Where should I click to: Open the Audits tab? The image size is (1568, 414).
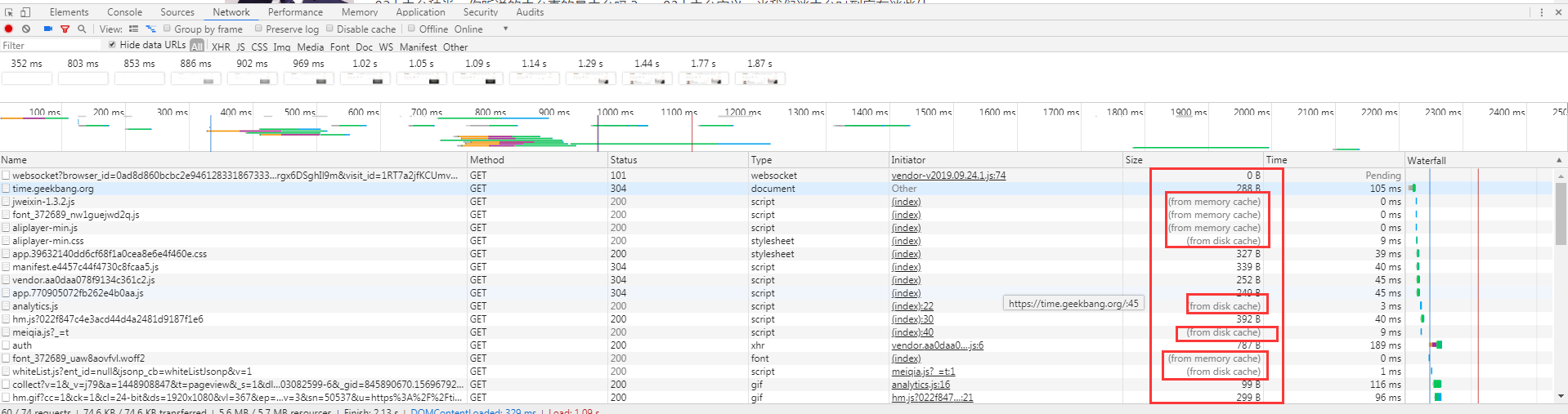click(530, 12)
